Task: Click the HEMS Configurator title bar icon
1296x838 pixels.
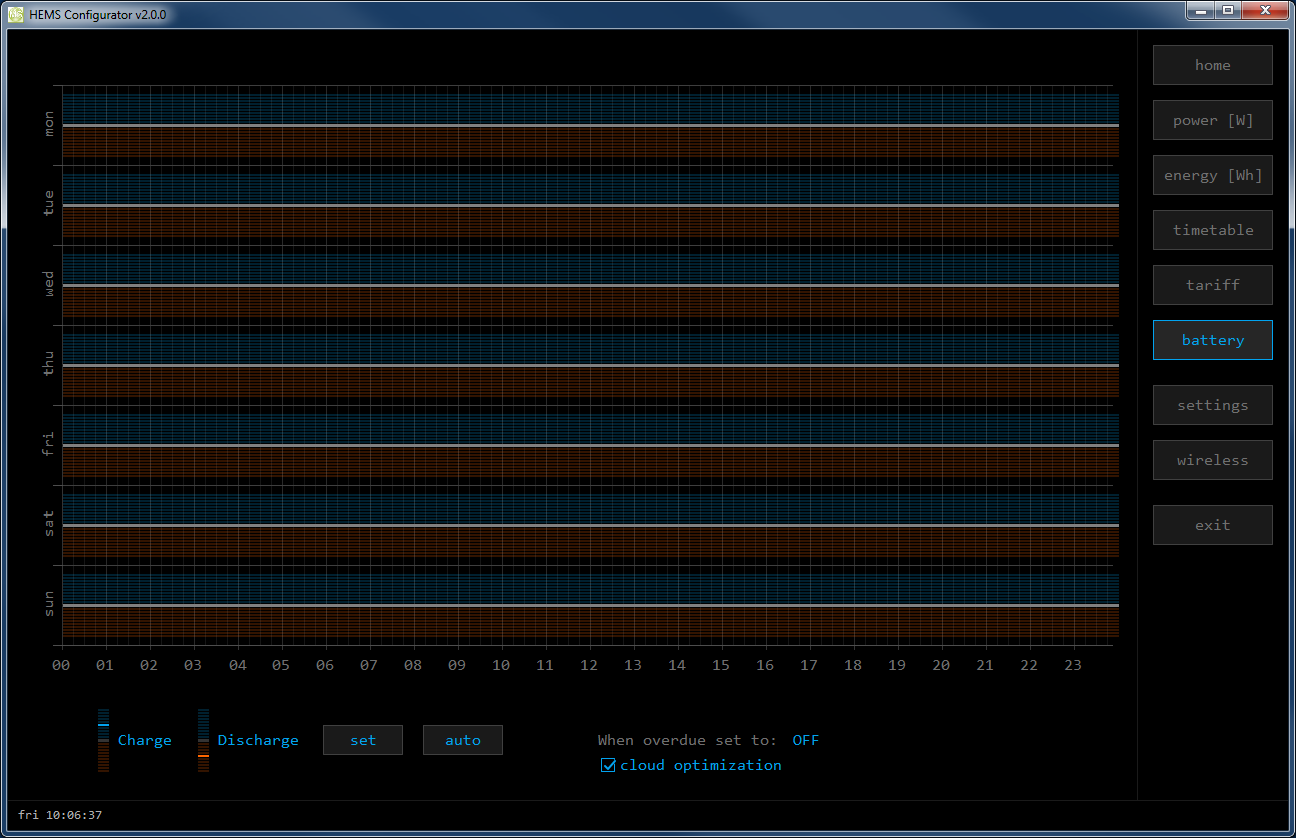Action: pyautogui.click(x=15, y=13)
